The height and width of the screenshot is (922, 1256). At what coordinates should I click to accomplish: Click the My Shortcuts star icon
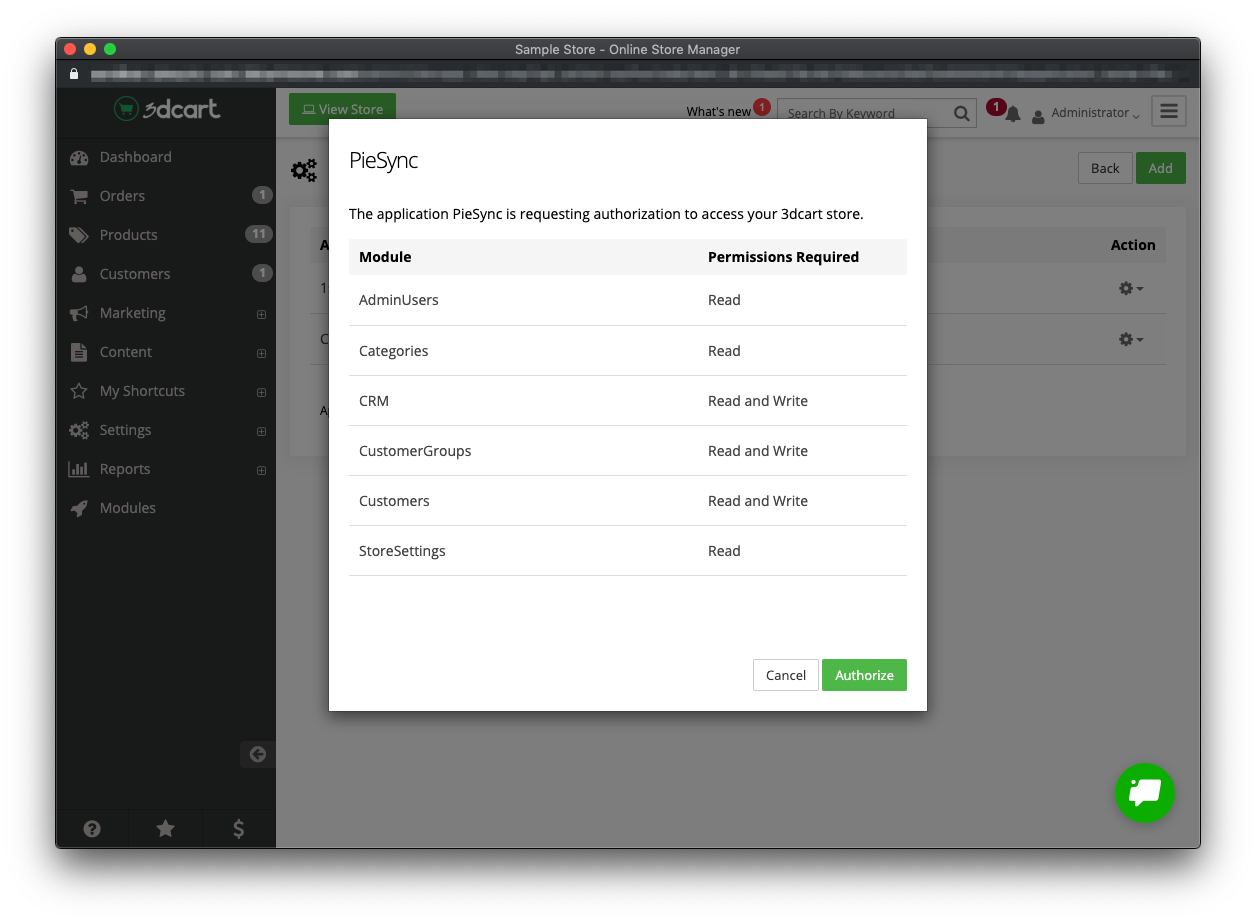79,391
